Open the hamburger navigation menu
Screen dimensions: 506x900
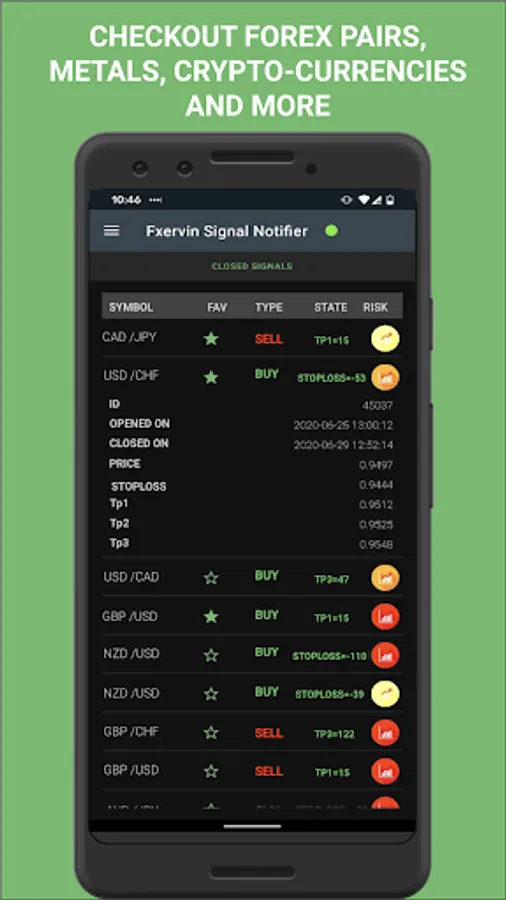pos(111,231)
